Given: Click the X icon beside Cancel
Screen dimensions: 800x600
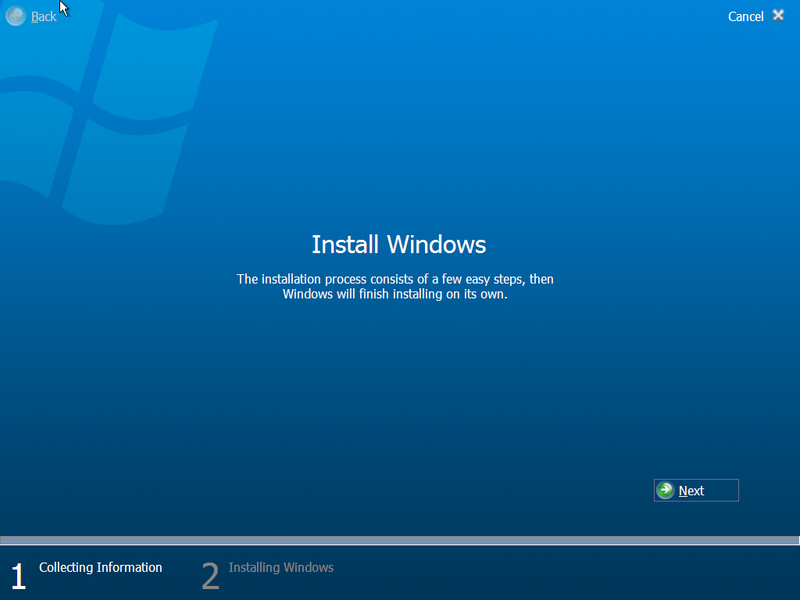Looking at the screenshot, I should click(x=778, y=15).
